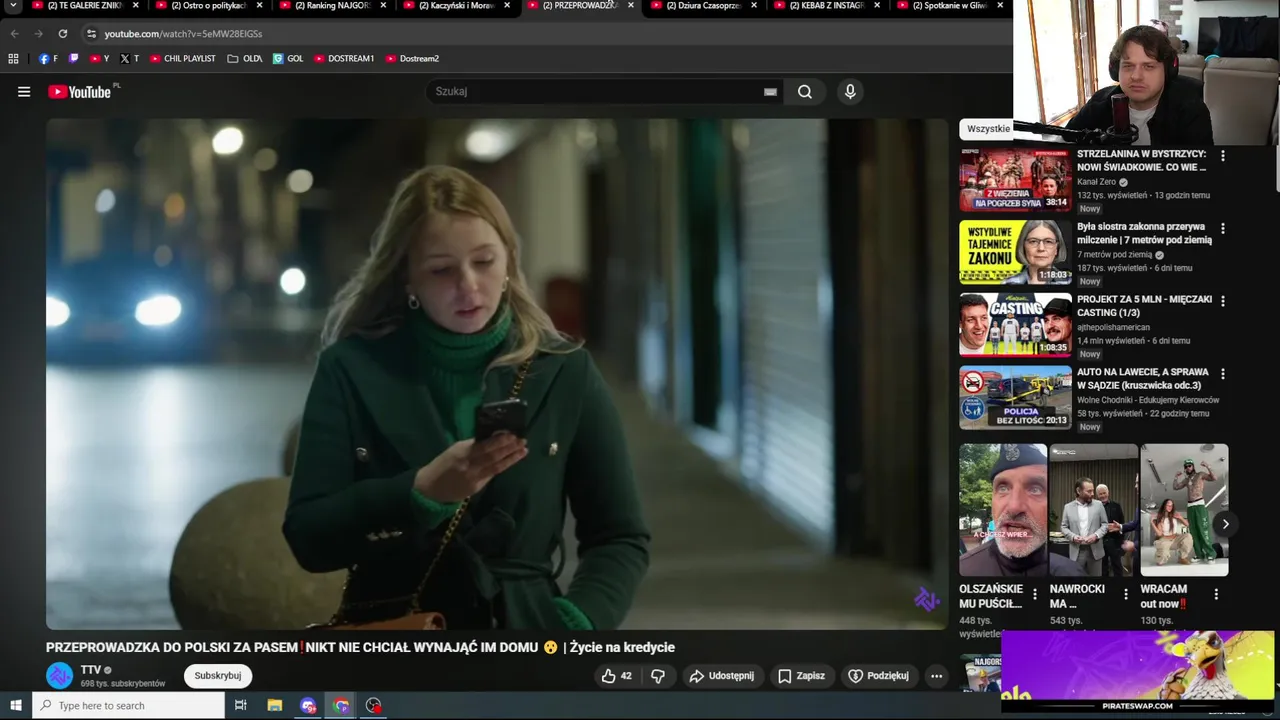Screen dimensions: 1280x720
Task: Open the X T bookmark
Action: tap(129, 59)
